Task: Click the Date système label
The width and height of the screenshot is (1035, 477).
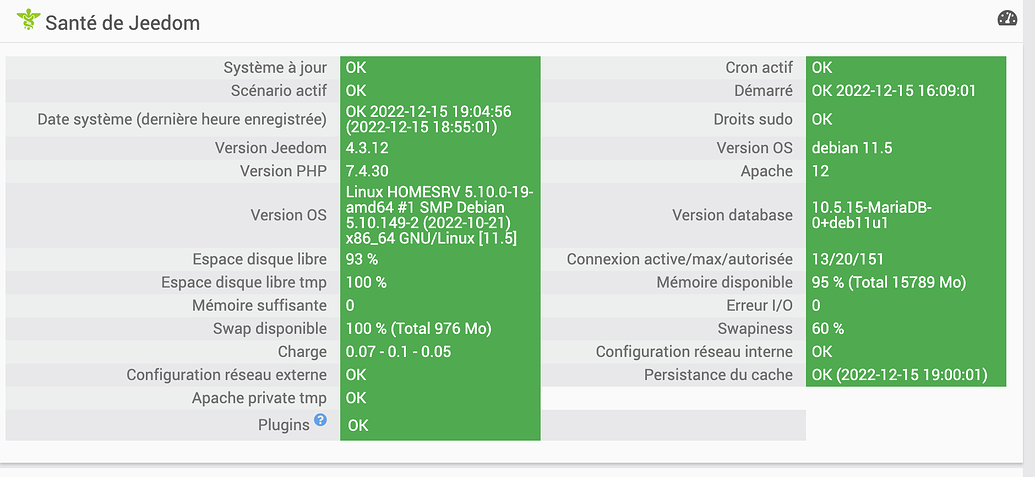Action: [182, 119]
